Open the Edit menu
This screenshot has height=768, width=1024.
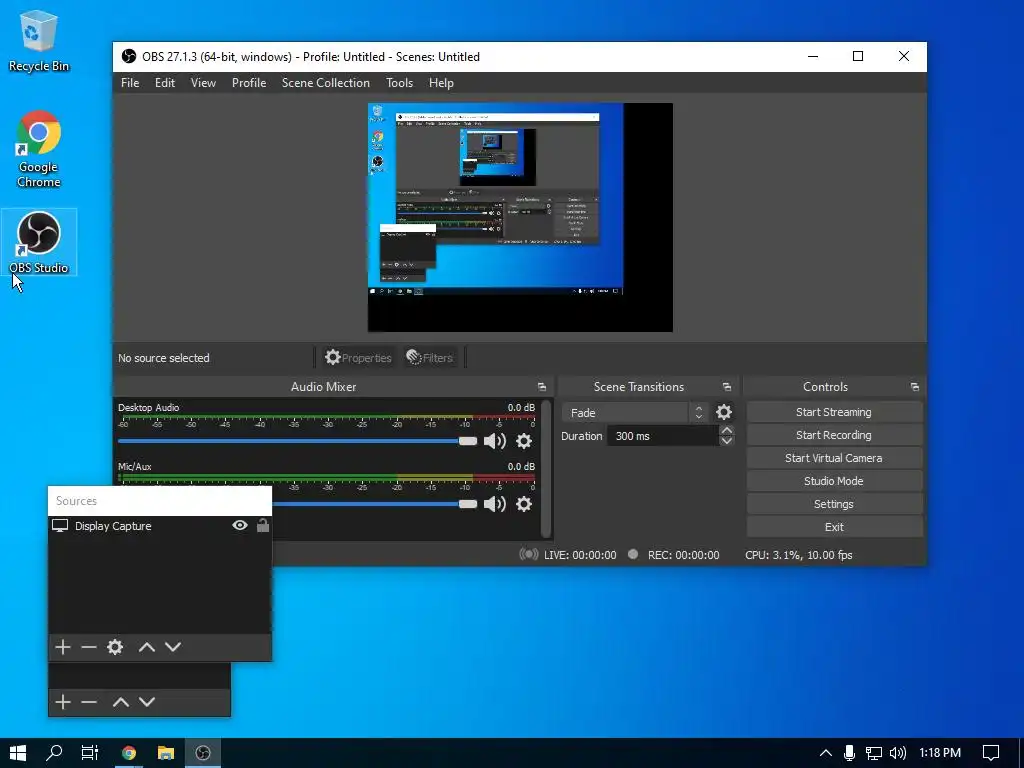pyautogui.click(x=165, y=83)
